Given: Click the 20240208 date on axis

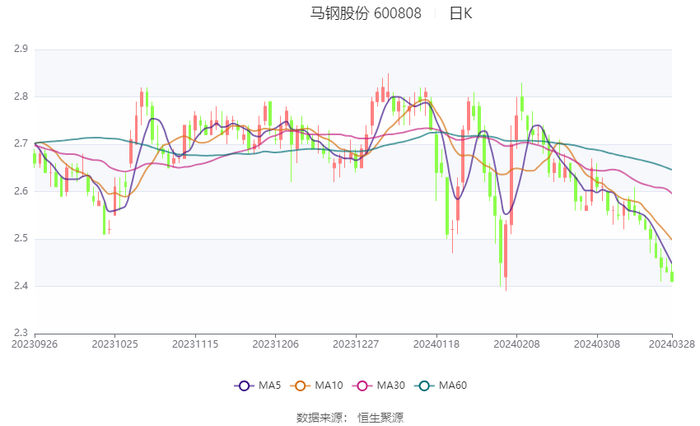Looking at the screenshot, I should [517, 344].
